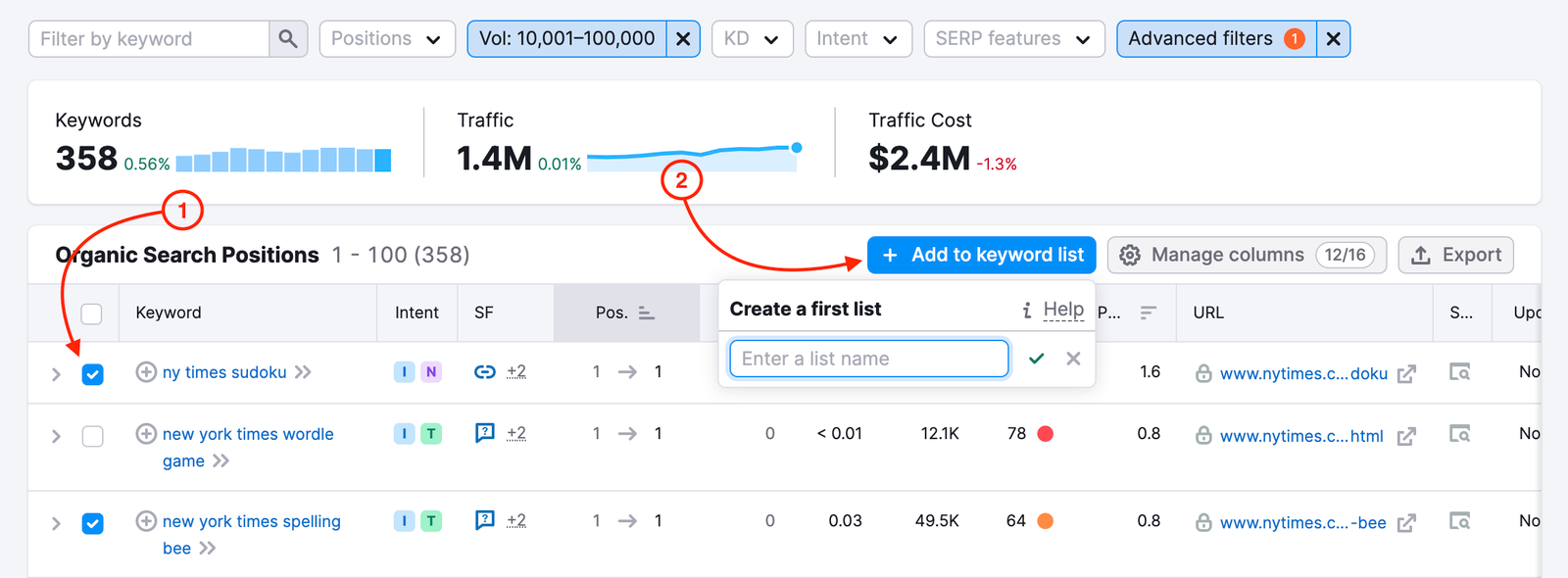Click the N intent badge in sudoku row
This screenshot has width=1568, height=578.
(431, 372)
